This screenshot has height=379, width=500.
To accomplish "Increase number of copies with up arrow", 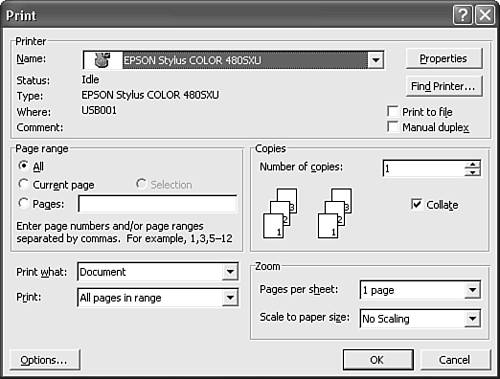I will (x=473, y=164).
